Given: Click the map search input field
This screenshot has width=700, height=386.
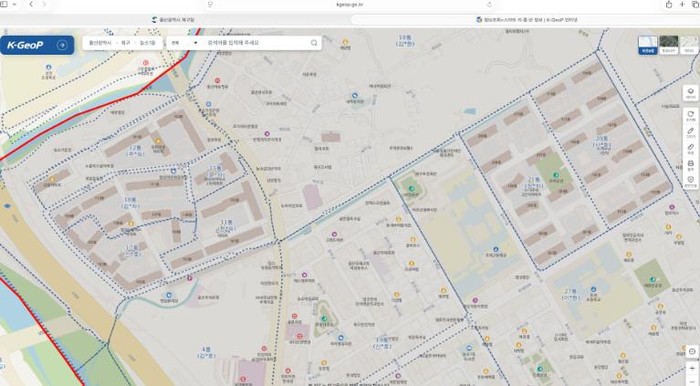Looking at the screenshot, I should pos(257,43).
